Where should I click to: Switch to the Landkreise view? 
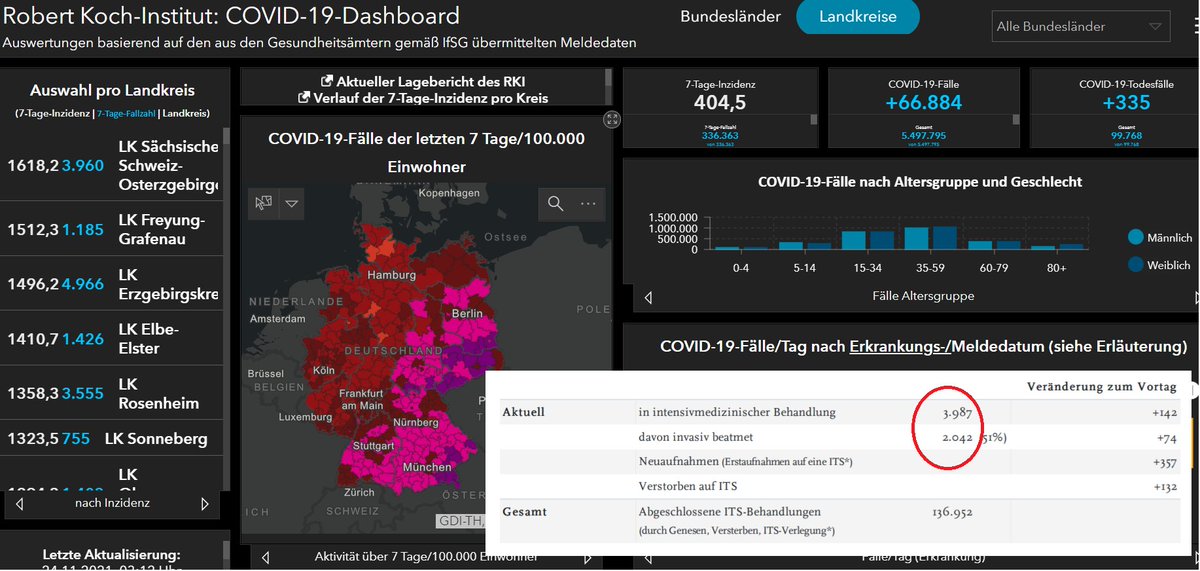pyautogui.click(x=857, y=17)
